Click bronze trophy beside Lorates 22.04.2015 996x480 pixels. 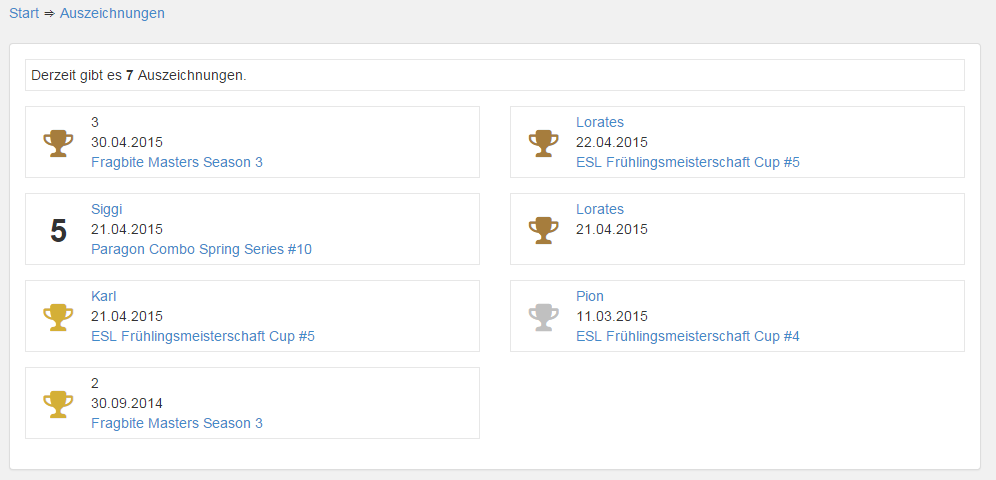pyautogui.click(x=543, y=143)
